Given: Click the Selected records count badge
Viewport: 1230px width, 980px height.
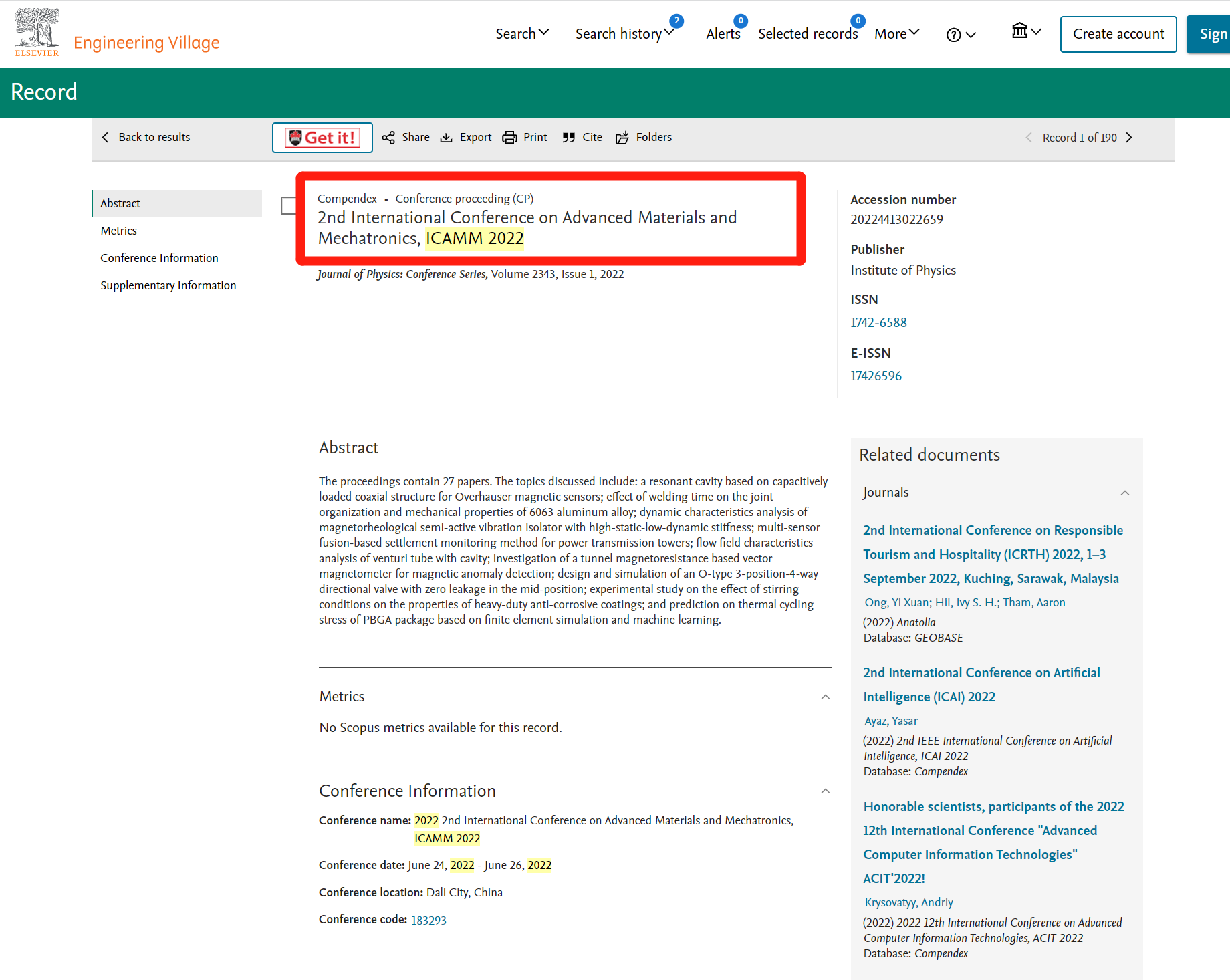Looking at the screenshot, I should point(858,21).
